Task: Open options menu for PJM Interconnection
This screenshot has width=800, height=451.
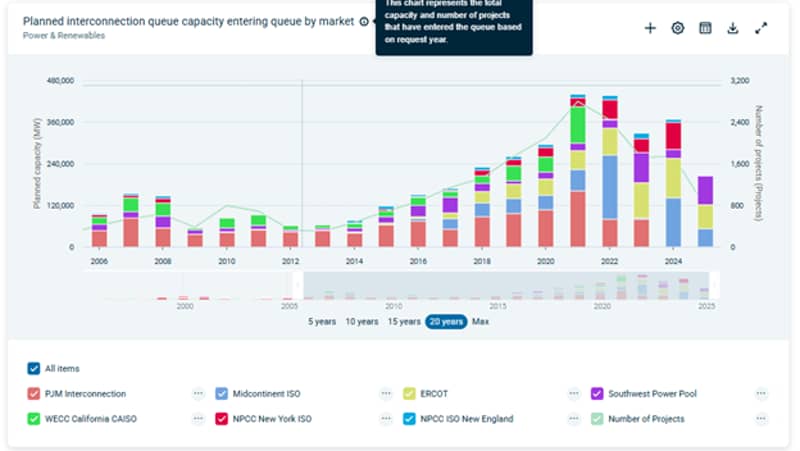Action: [x=198, y=393]
